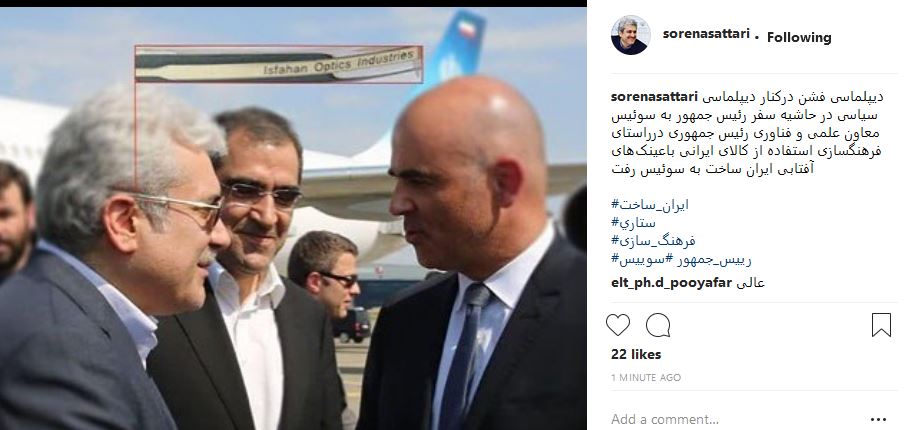Screen dimensions: 919x430
Task: Open comments via speech bubble icon
Action: tap(658, 325)
